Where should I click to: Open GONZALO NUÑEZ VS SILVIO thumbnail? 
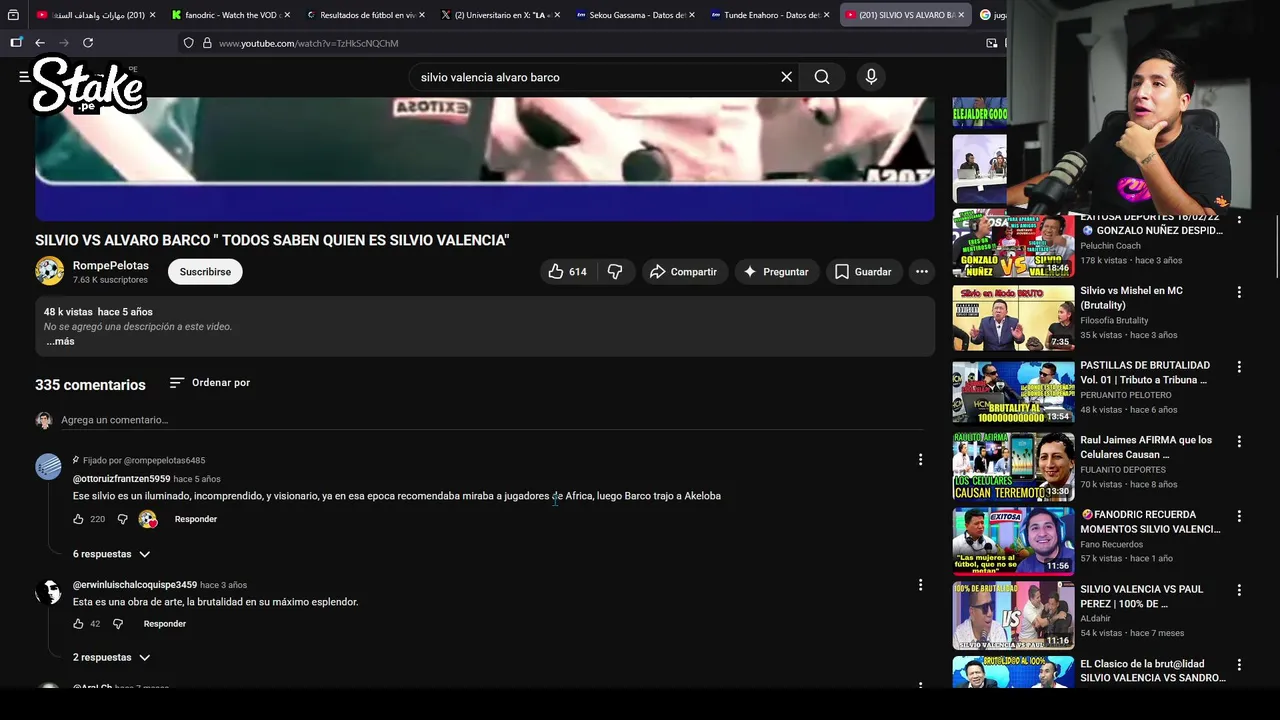(1013, 243)
